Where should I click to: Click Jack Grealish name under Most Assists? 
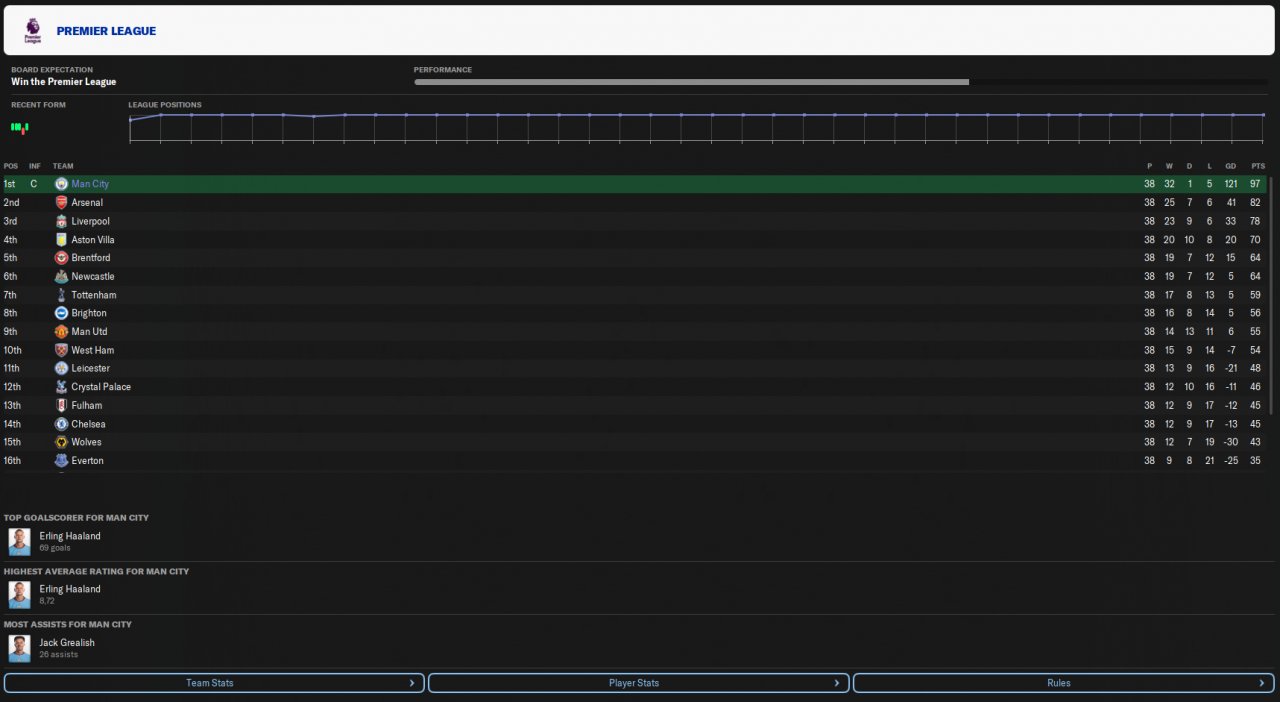coord(67,642)
